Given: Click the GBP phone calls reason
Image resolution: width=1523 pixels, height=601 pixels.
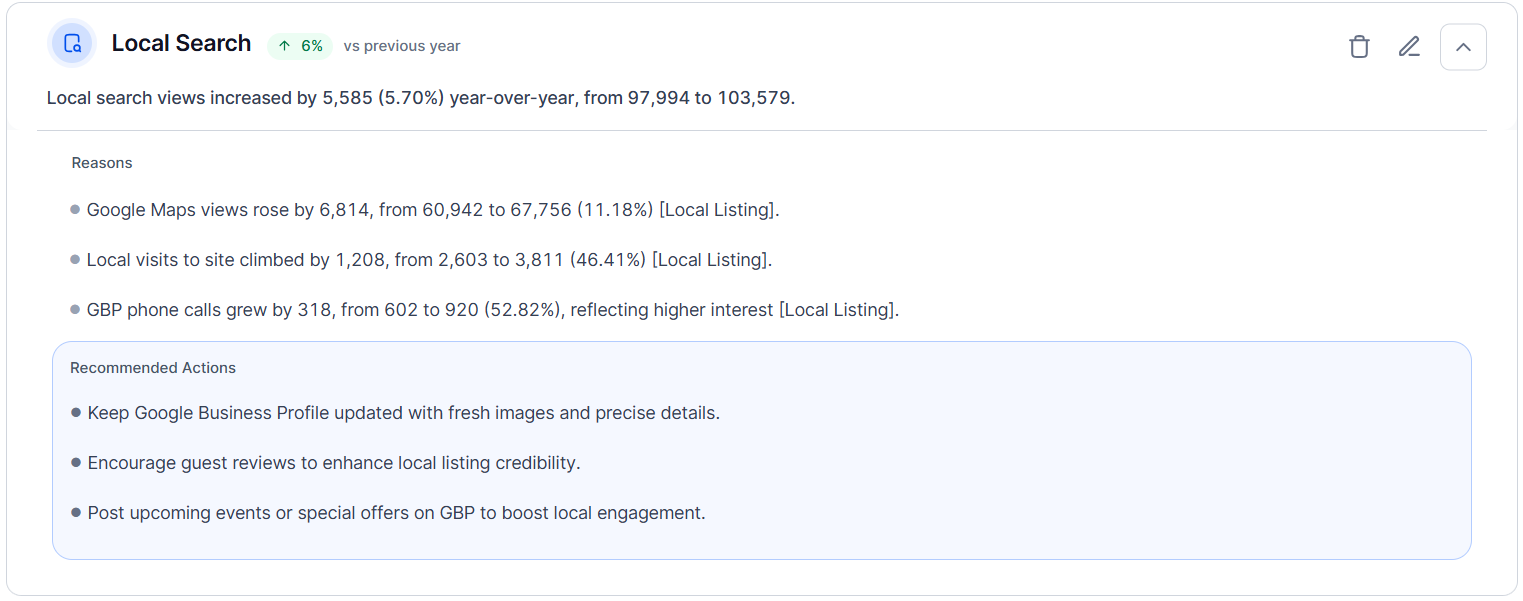Looking at the screenshot, I should [493, 310].
